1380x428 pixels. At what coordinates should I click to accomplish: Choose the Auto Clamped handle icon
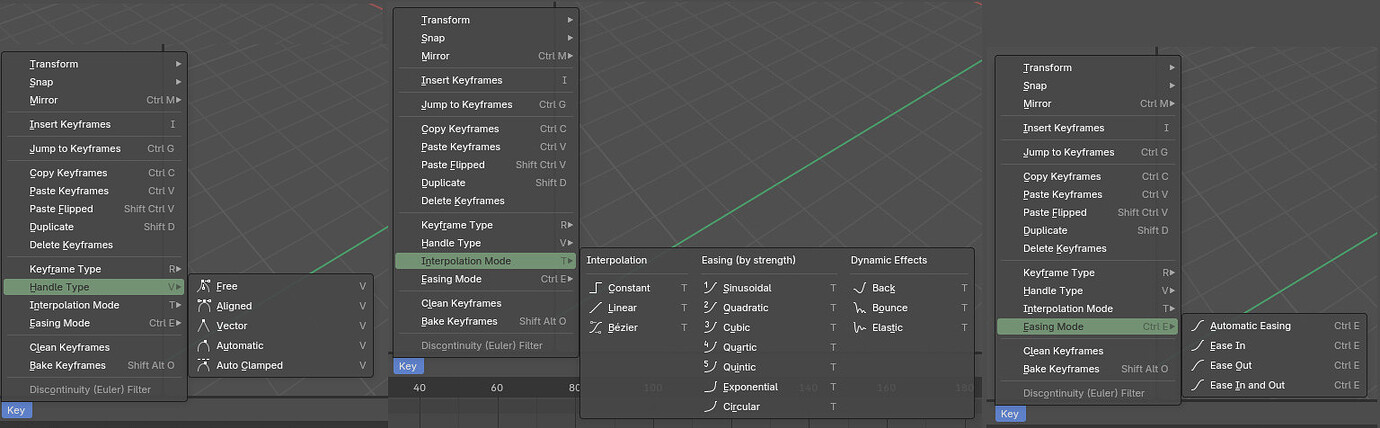[x=204, y=366]
